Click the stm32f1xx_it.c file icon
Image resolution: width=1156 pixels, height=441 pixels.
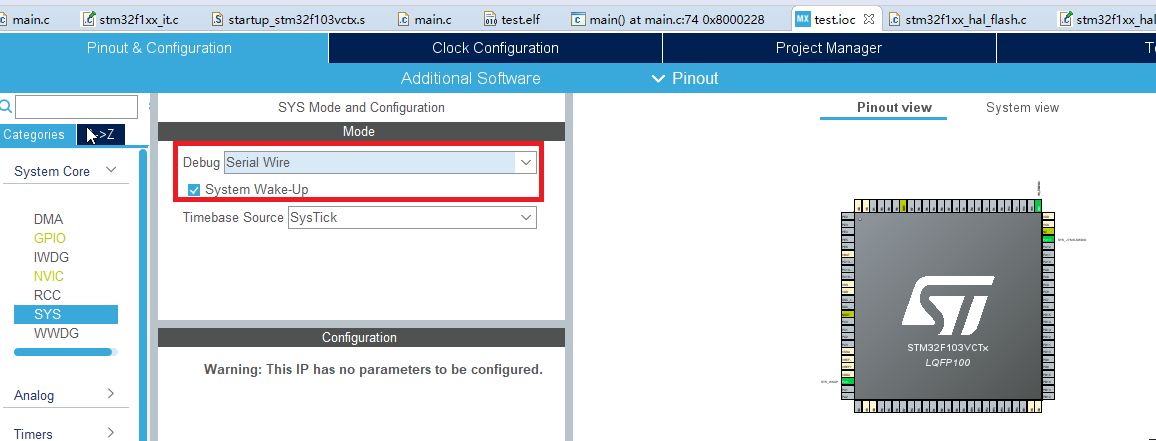(89, 19)
